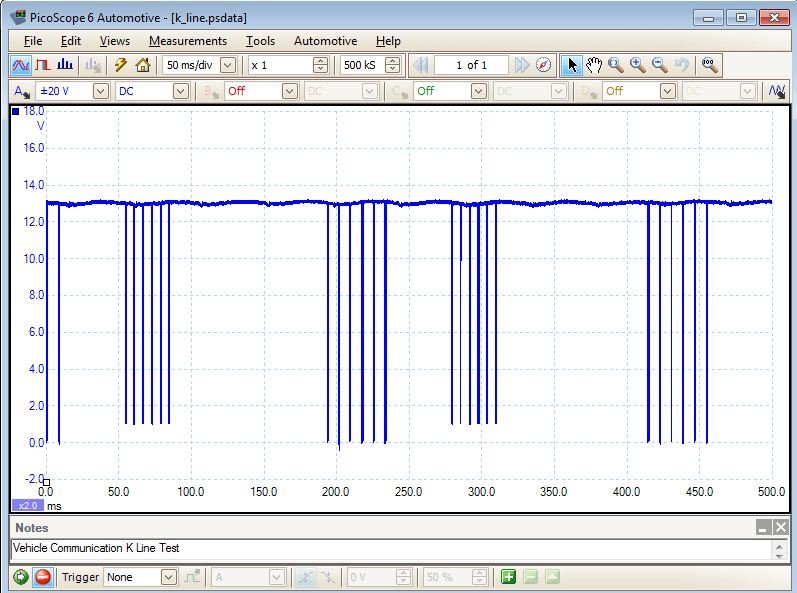Click the Notes text field
This screenshot has width=797, height=593.
tap(390, 549)
